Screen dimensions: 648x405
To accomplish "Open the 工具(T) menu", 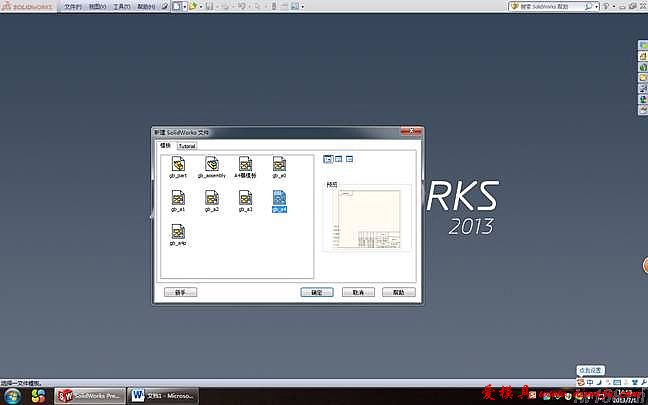I will [x=122, y=6].
